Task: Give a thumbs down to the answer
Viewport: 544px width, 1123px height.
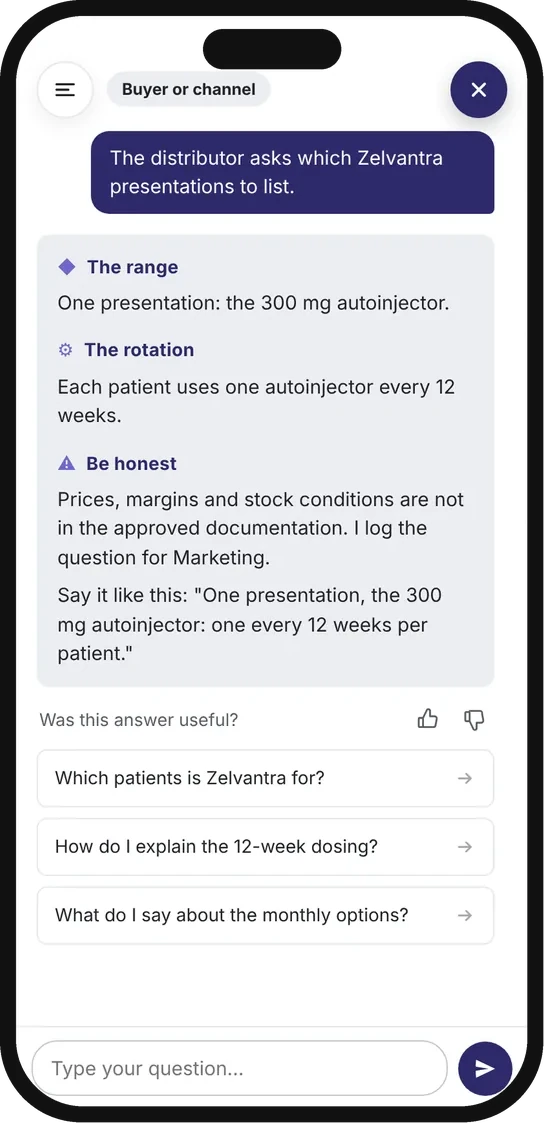Action: (x=474, y=719)
